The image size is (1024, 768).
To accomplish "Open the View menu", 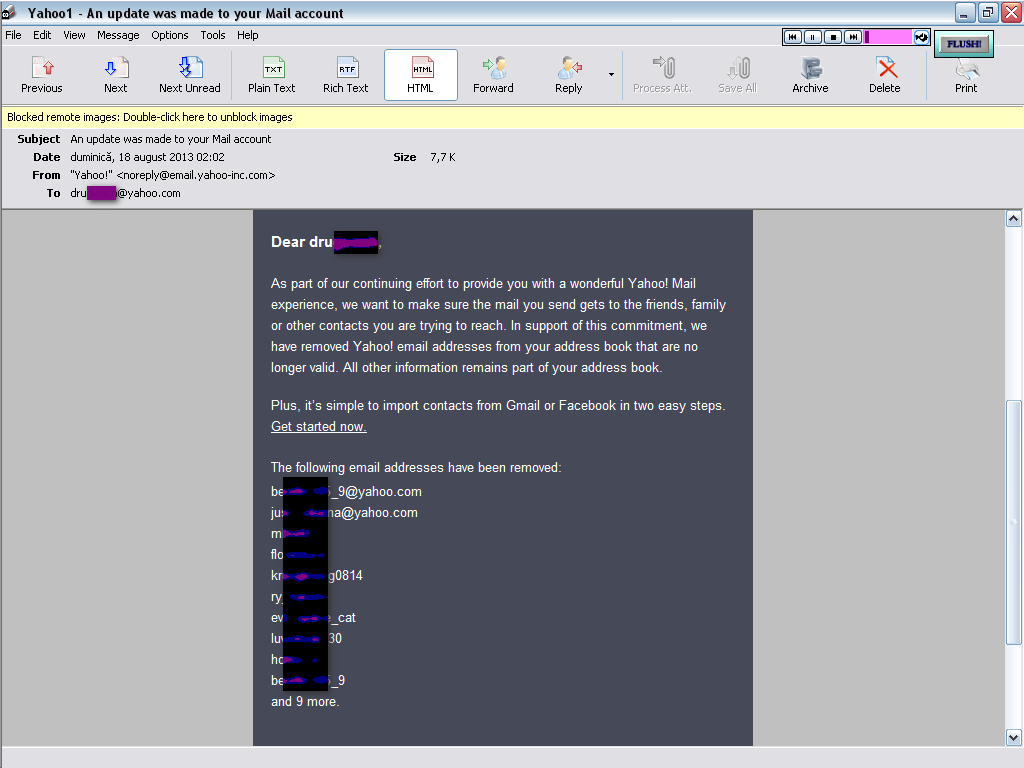I will [x=74, y=35].
